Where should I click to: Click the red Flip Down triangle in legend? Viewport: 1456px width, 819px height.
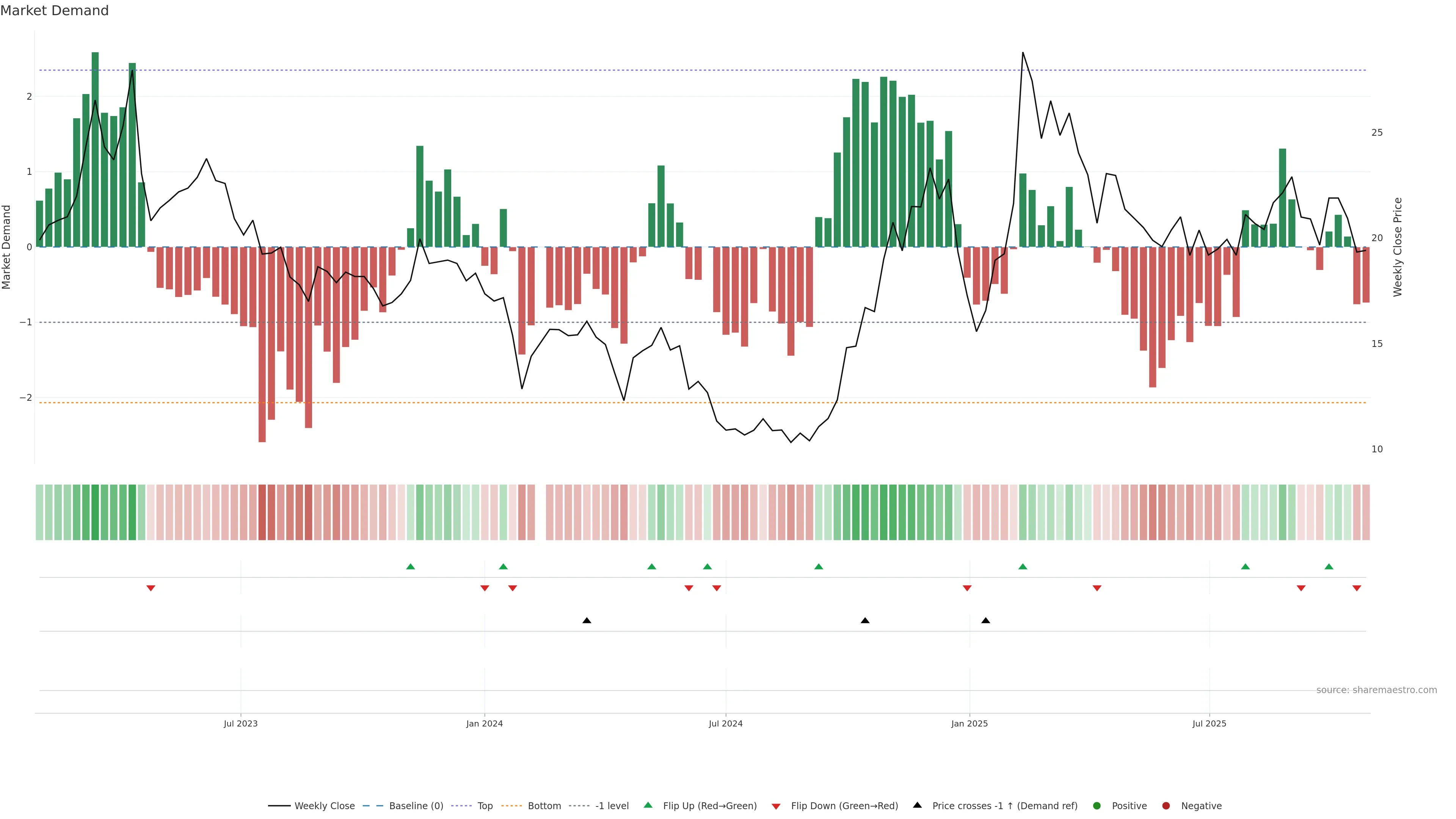click(x=776, y=806)
